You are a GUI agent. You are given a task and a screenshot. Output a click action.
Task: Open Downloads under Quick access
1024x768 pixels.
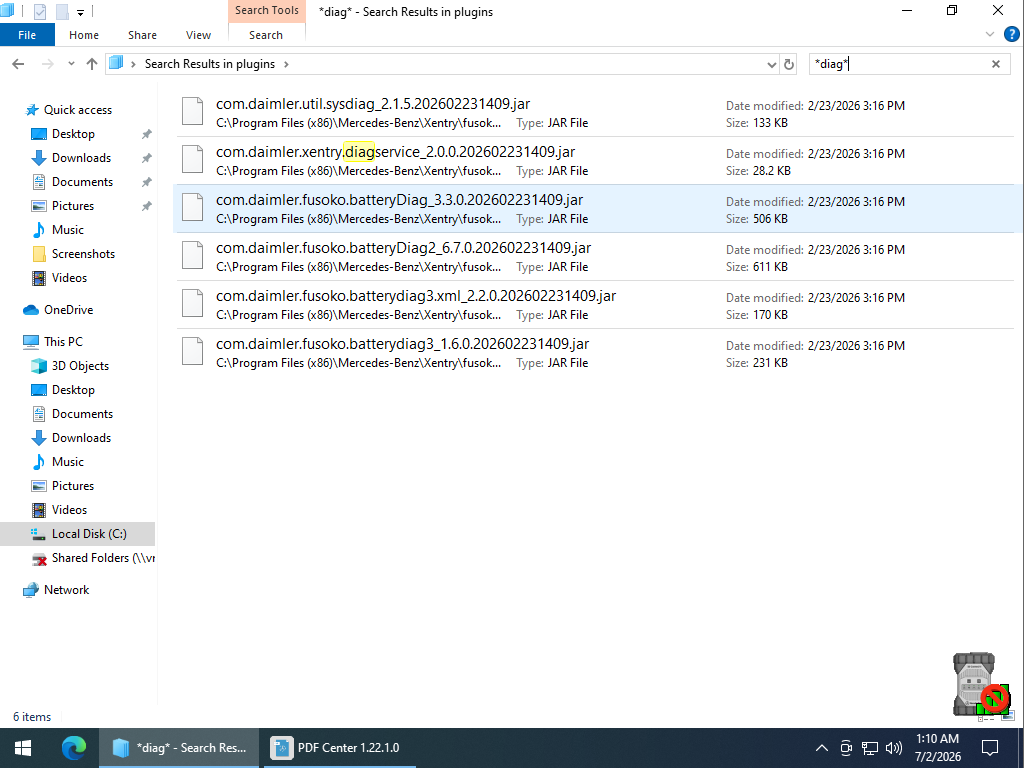tap(81, 158)
